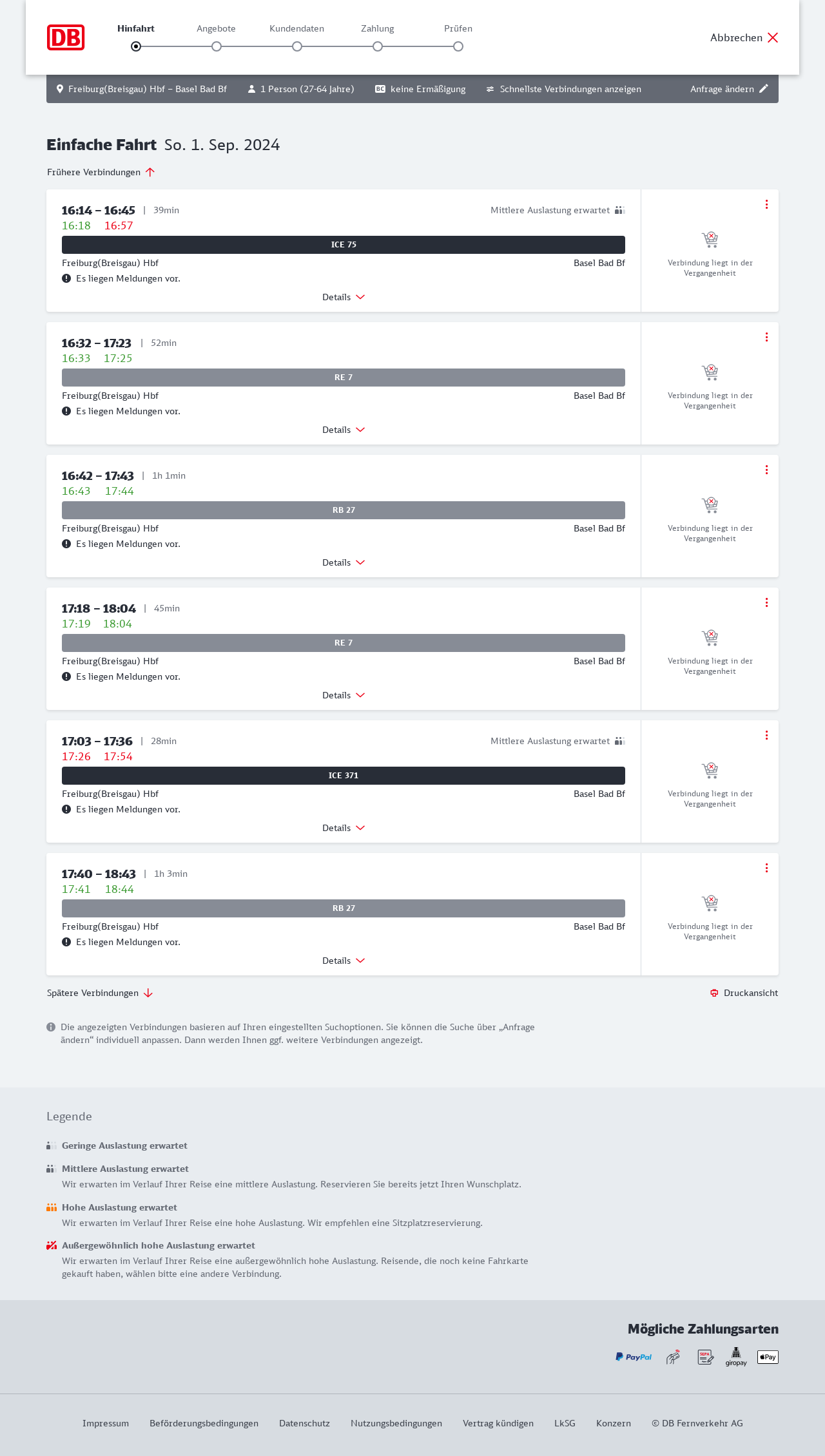Viewport: 825px width, 1456px height.
Task: Click the ICE 371 train bar
Action: click(x=344, y=776)
